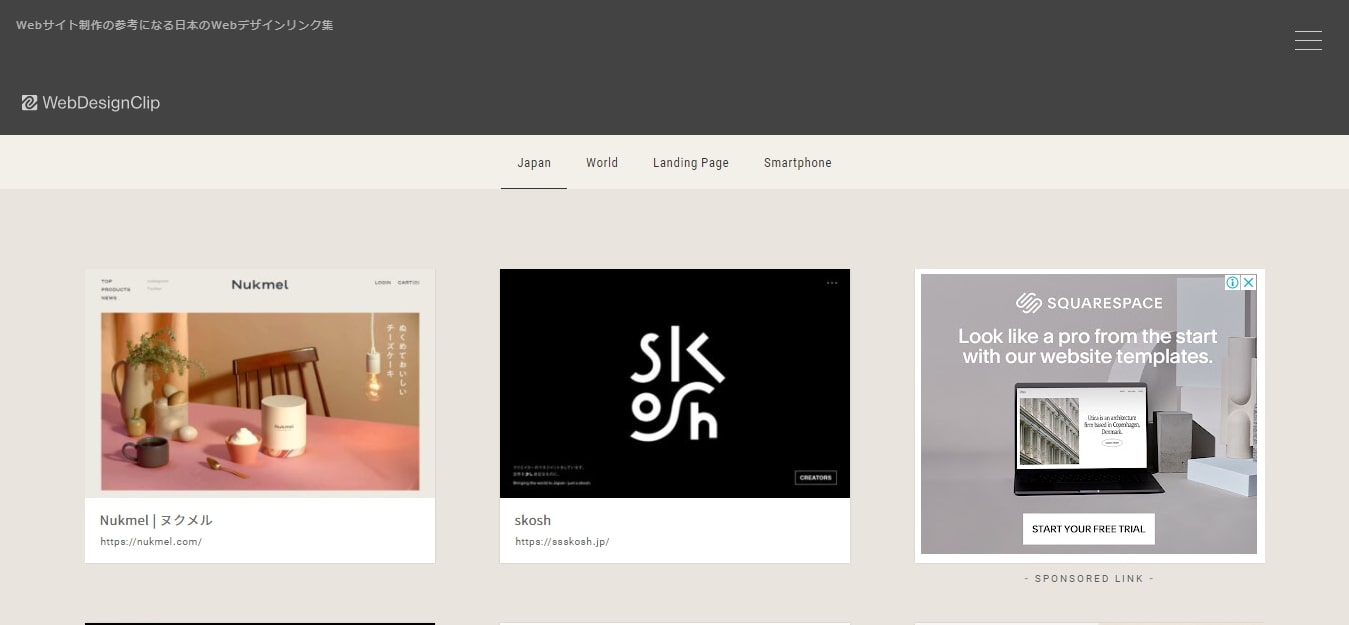
Task: Click the ad info icon on the Squarespace ad
Action: click(x=1233, y=283)
